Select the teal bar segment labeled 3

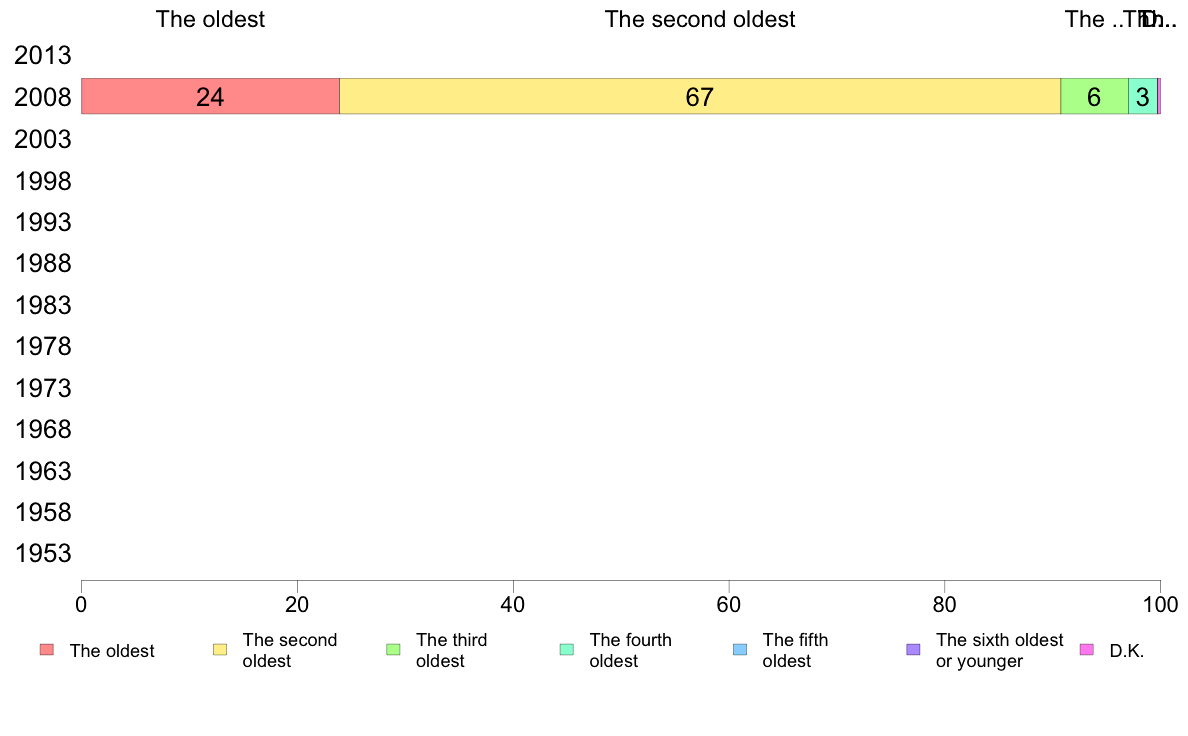[x=1142, y=97]
